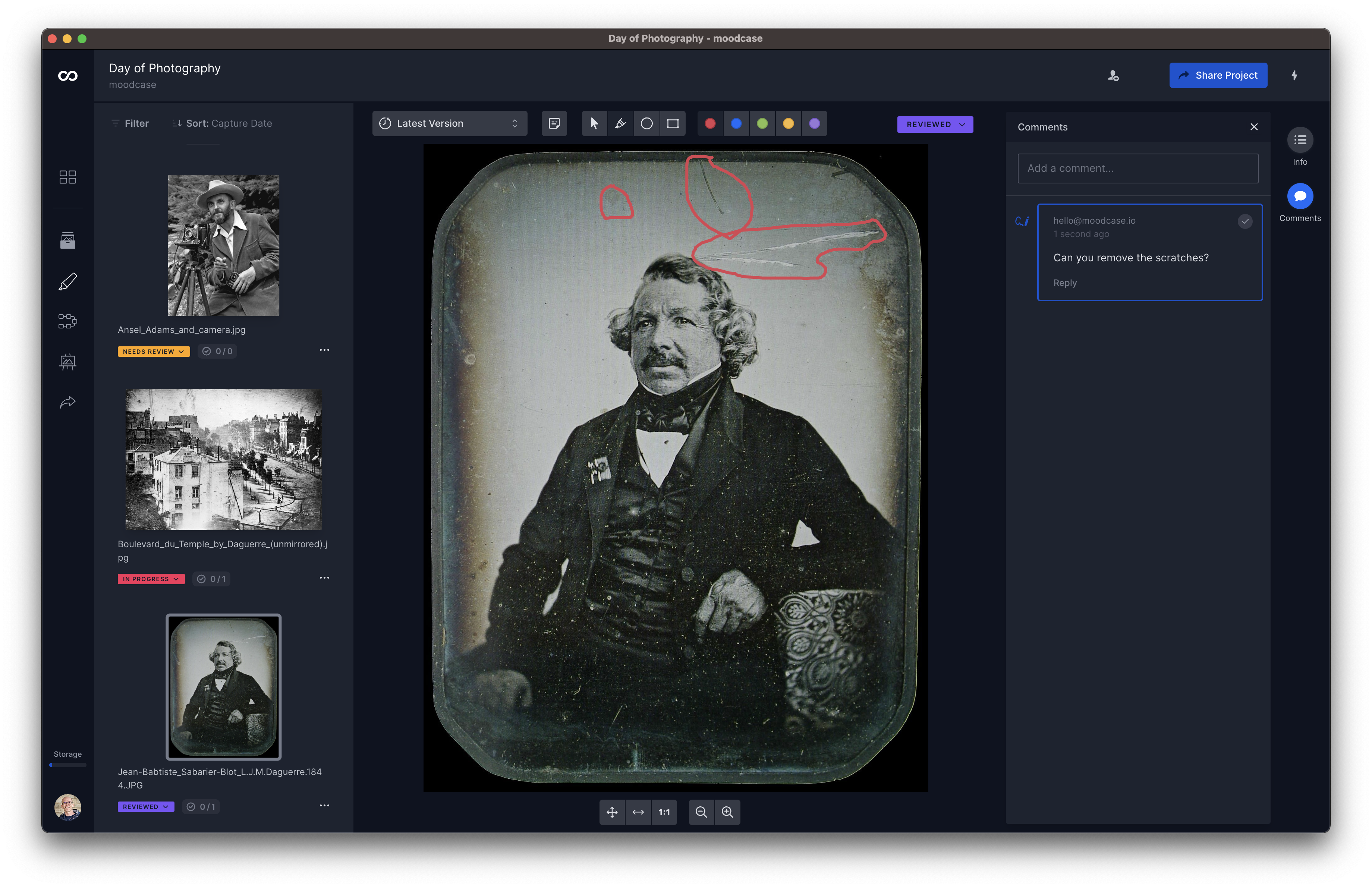The height and width of the screenshot is (888, 1372).
Task: Close the Comments panel
Action: pyautogui.click(x=1254, y=127)
